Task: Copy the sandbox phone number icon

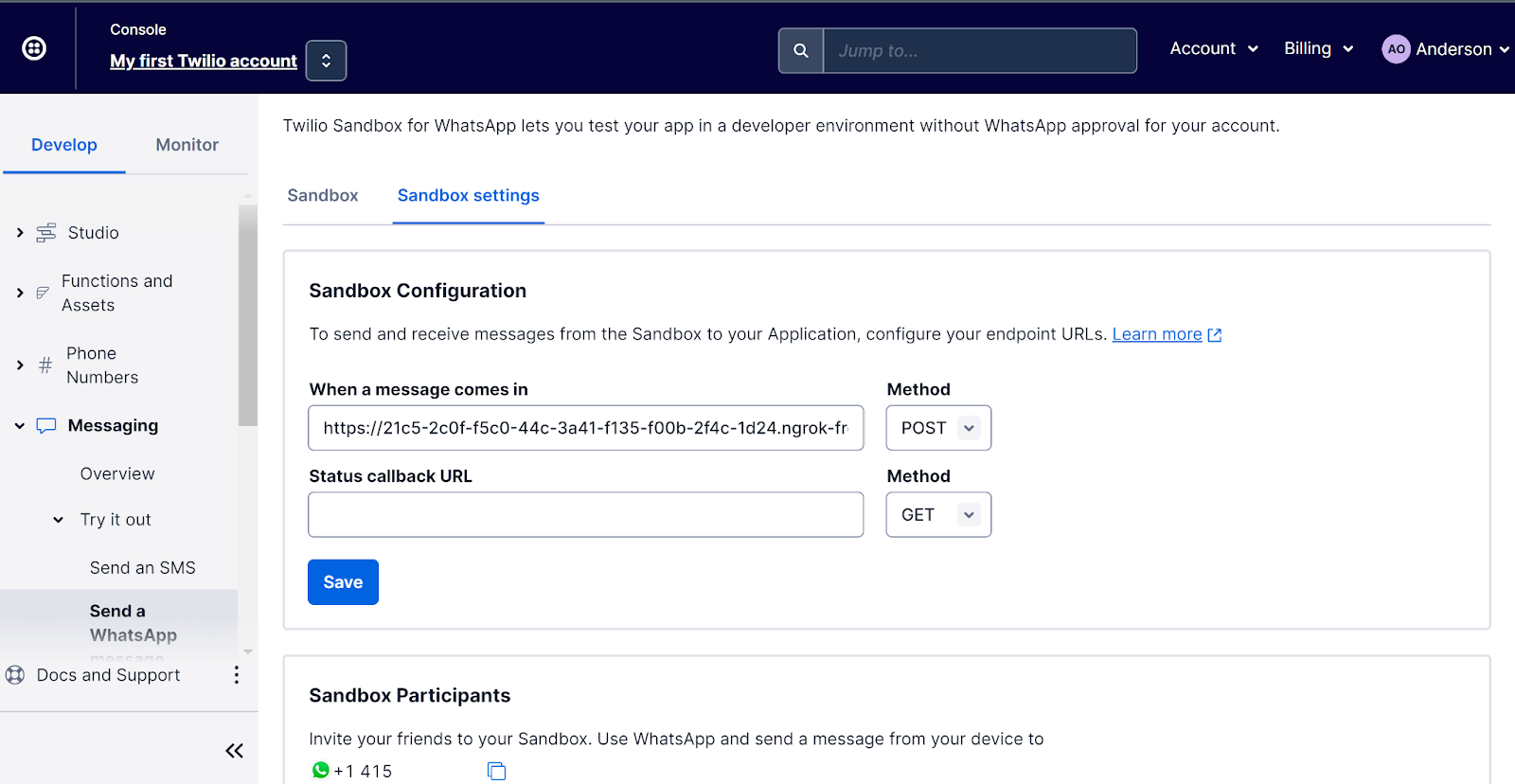Action: (x=497, y=771)
